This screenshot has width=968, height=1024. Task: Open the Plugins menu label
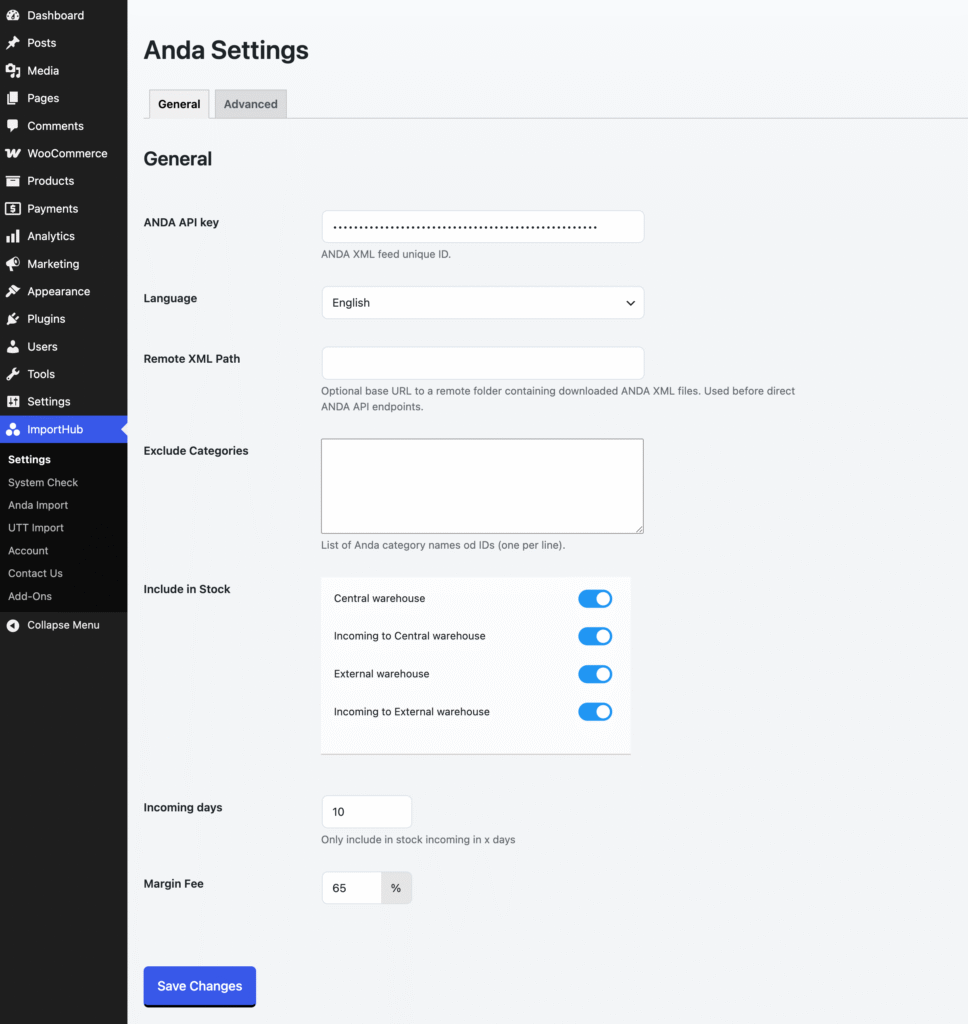46,319
